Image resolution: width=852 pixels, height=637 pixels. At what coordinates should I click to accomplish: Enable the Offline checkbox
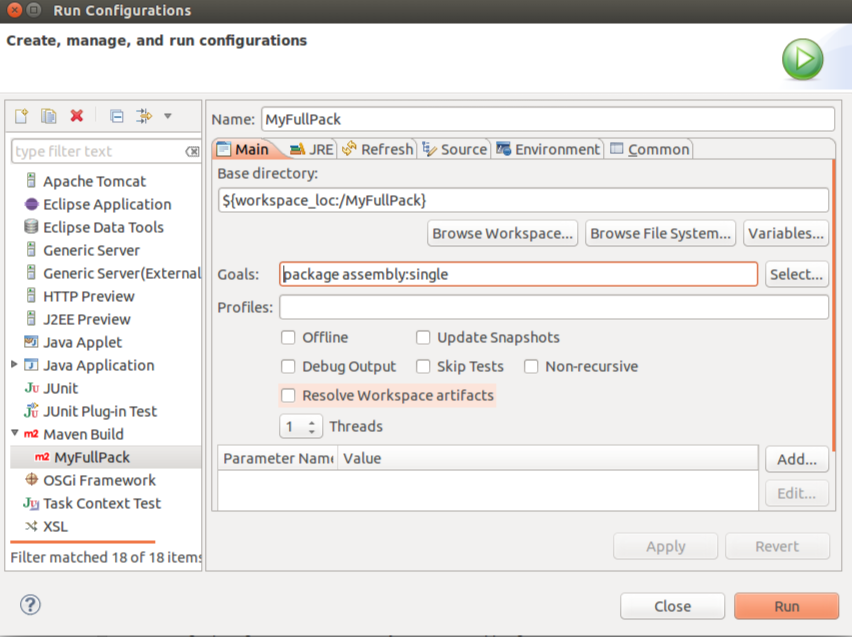[x=288, y=338]
